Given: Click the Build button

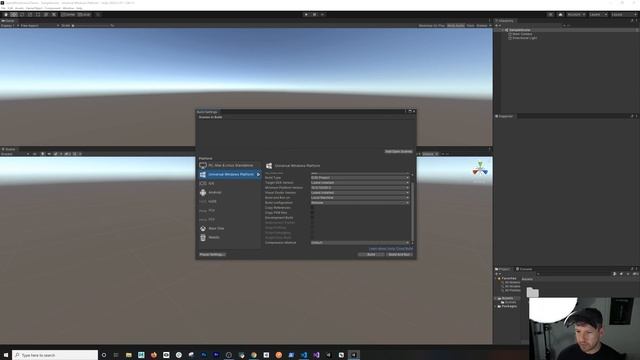Looking at the screenshot, I should point(371,254).
